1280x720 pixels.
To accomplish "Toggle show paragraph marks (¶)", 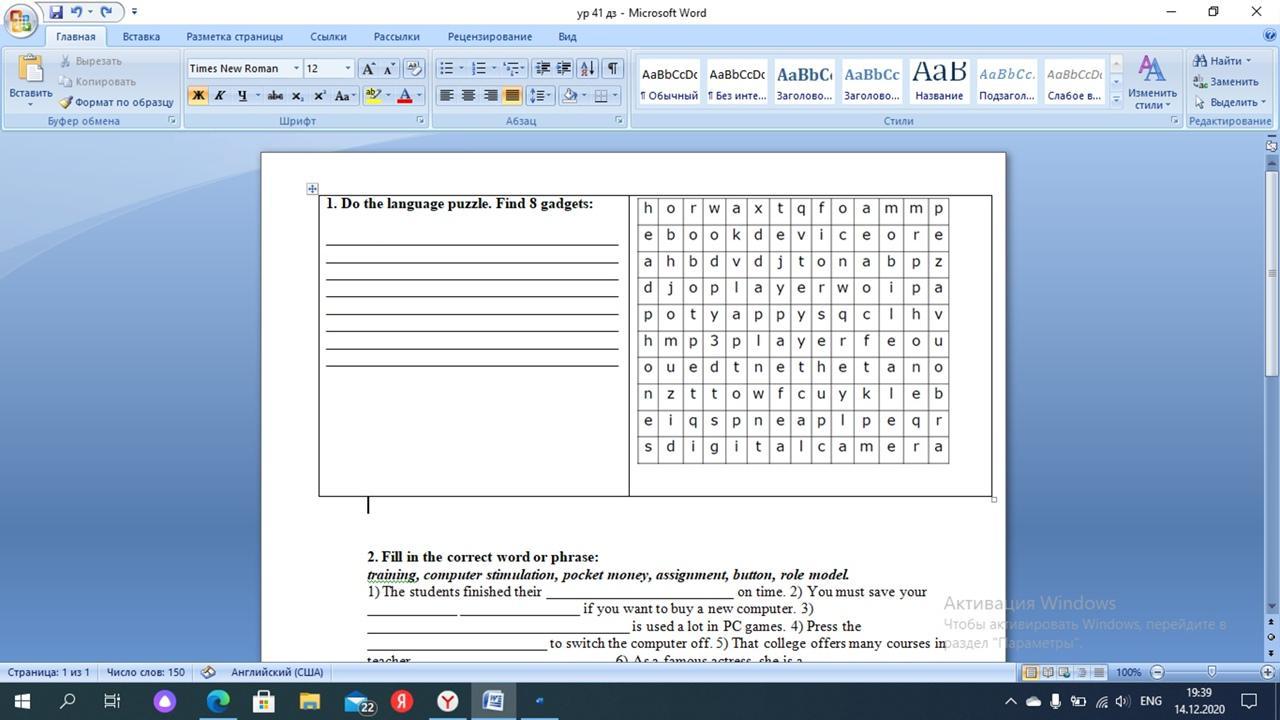I will pyautogui.click(x=612, y=68).
